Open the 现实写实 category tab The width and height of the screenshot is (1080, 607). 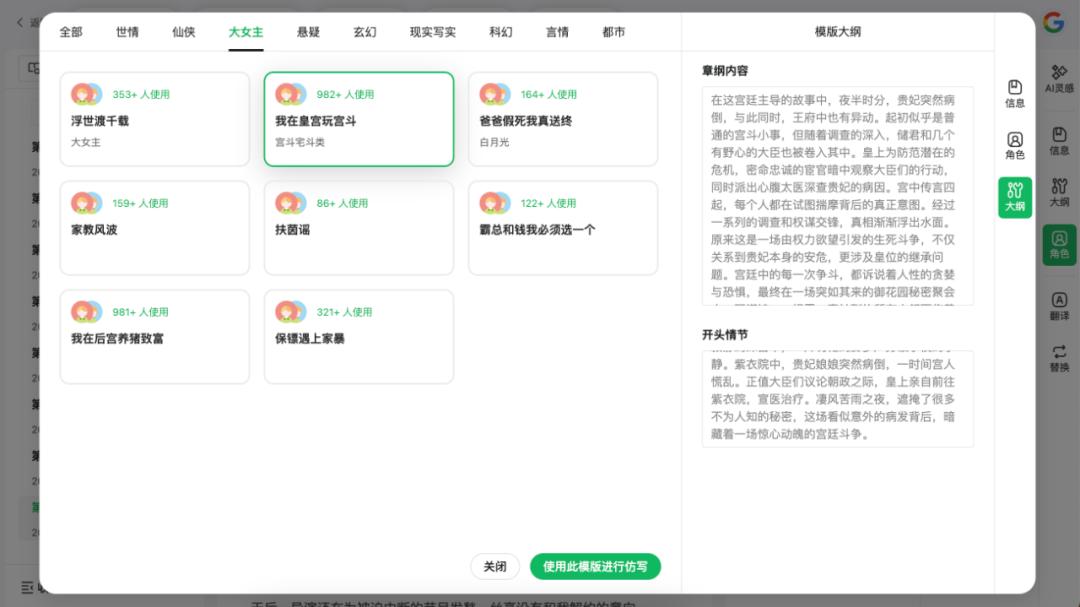[x=433, y=32]
